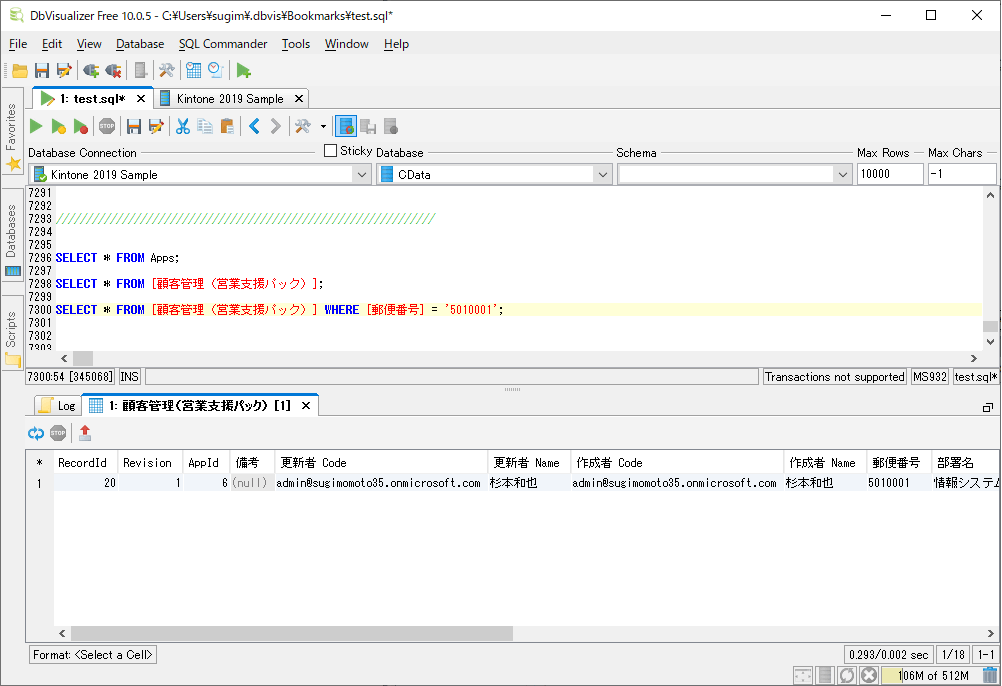Maximize the result panel with the restore icon
Viewport: 1002px width, 686px height.
pos(988,408)
